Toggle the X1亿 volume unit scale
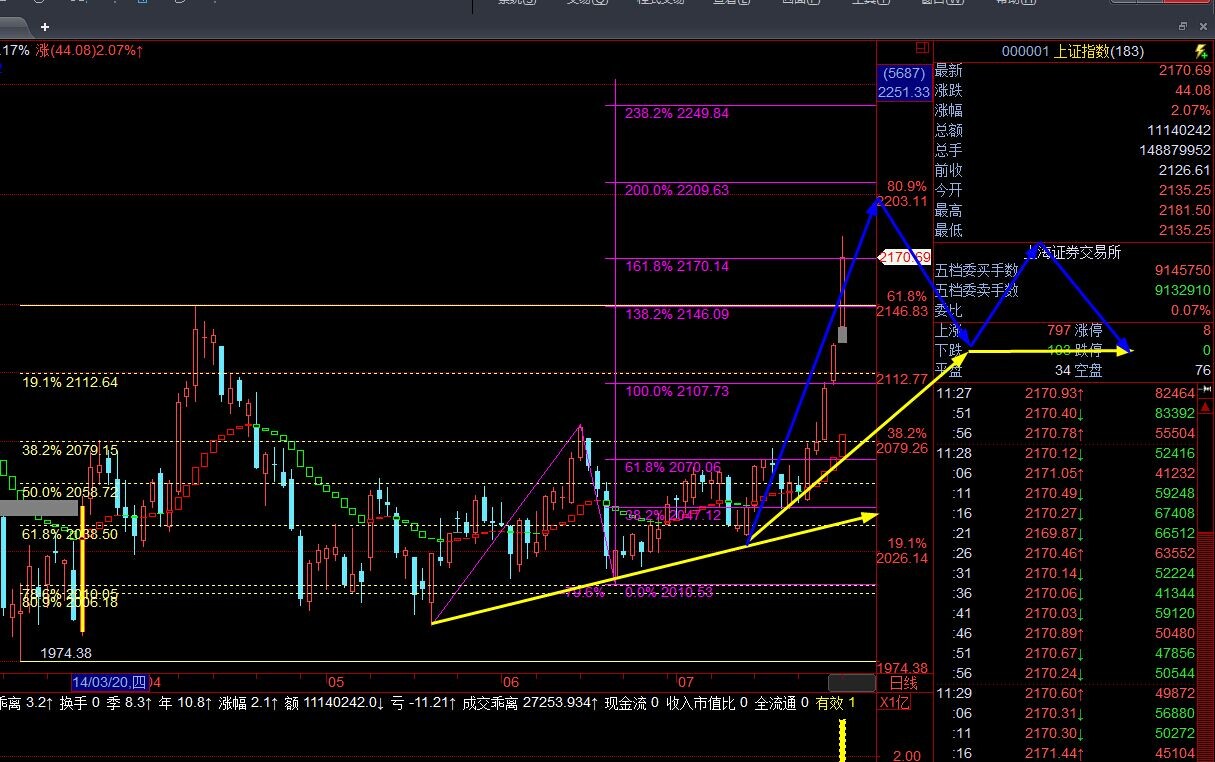The height and width of the screenshot is (762, 1215). pyautogui.click(x=895, y=703)
